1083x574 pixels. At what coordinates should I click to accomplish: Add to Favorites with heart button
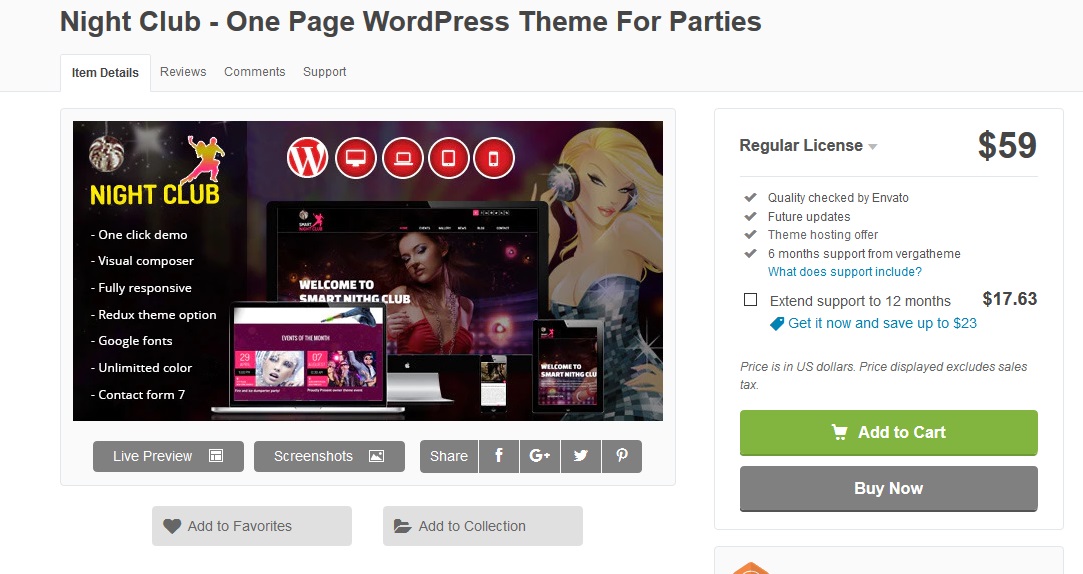click(x=252, y=526)
